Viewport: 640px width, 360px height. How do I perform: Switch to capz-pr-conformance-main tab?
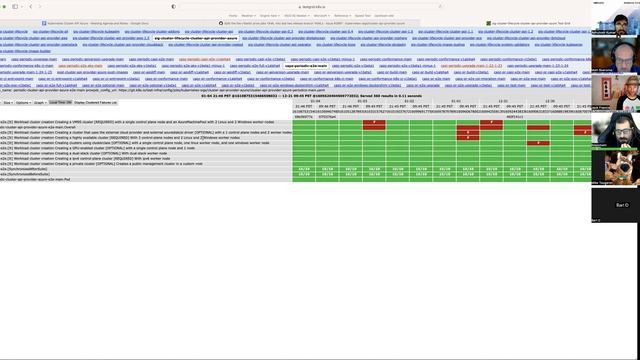[x=166, y=79]
